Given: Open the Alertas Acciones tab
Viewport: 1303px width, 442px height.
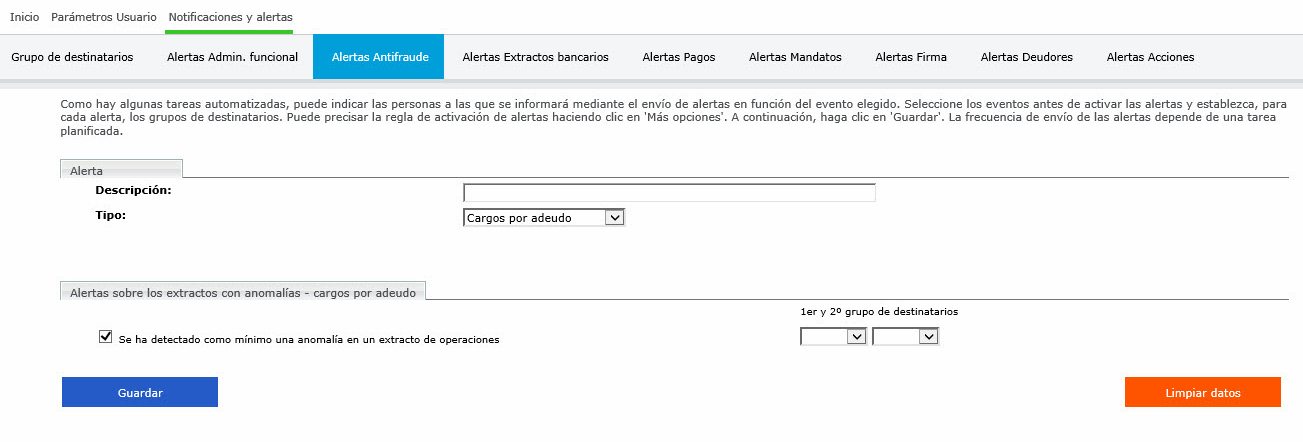Looking at the screenshot, I should pos(1150,57).
